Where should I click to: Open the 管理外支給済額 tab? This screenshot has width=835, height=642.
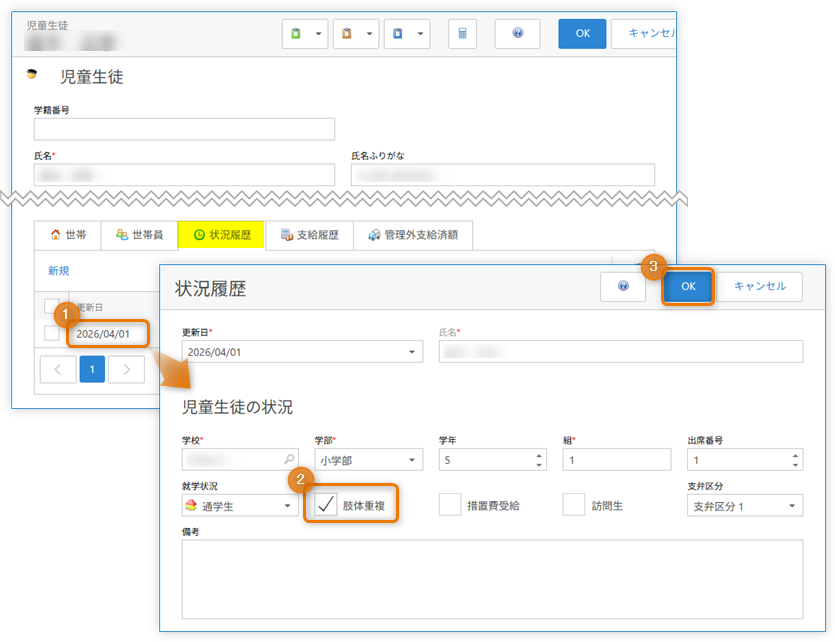[413, 235]
